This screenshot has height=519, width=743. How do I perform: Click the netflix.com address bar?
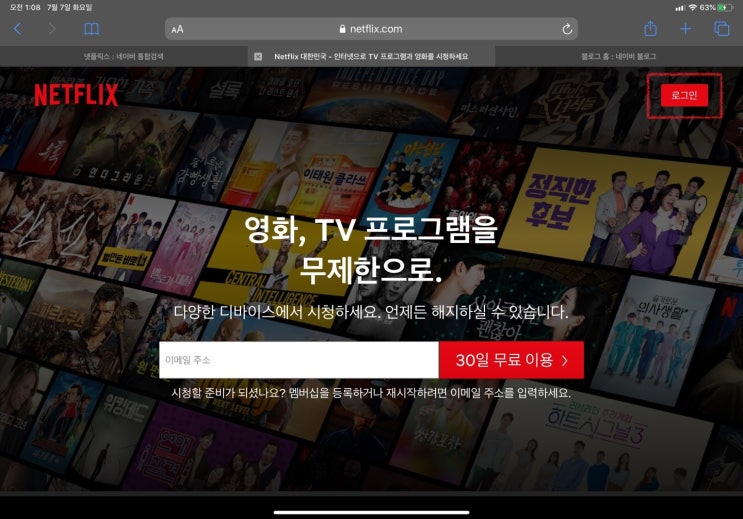[371, 29]
